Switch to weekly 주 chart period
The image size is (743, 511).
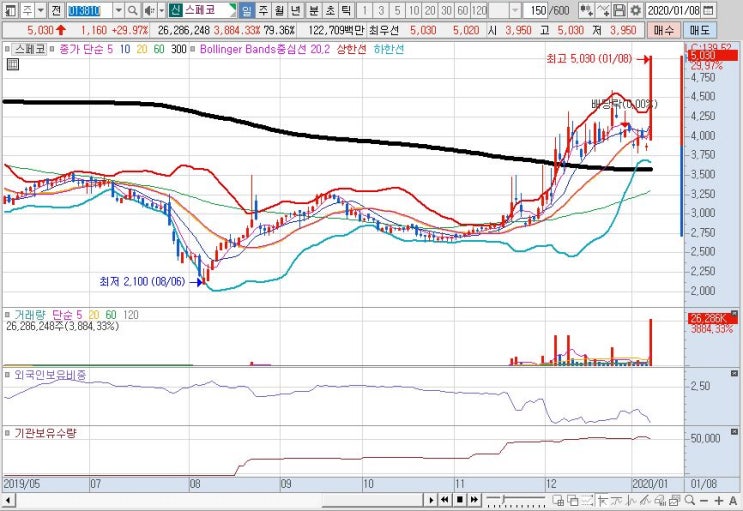coord(263,10)
